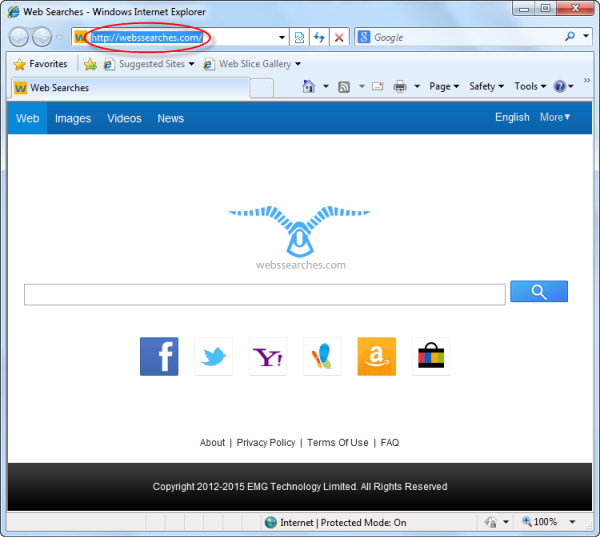Click the blue magnifier search button
This screenshot has height=537, width=600.
[539, 291]
